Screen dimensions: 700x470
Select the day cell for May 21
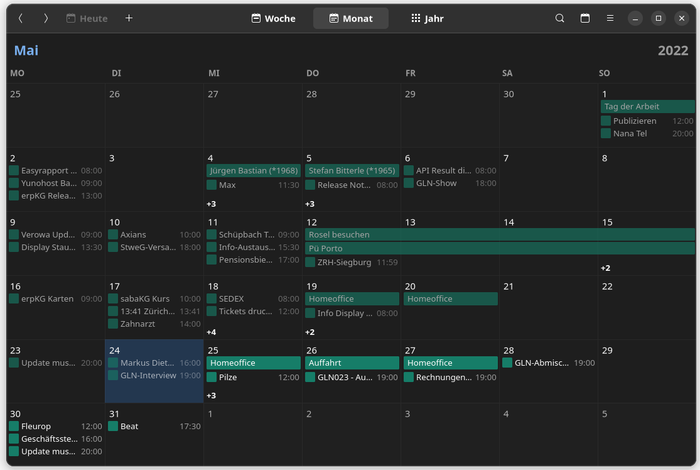point(549,308)
